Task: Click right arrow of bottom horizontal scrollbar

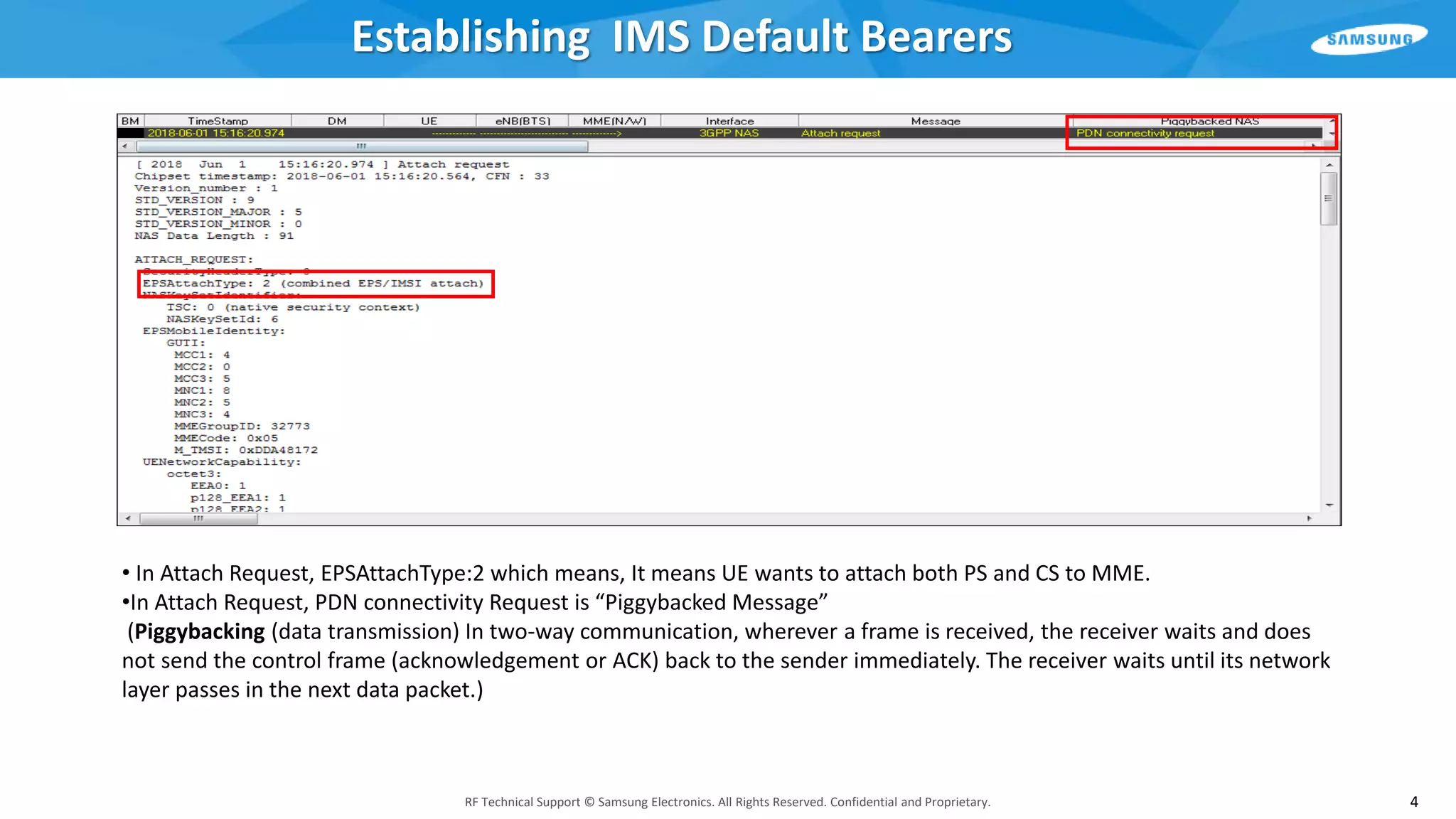Action: tap(1309, 518)
